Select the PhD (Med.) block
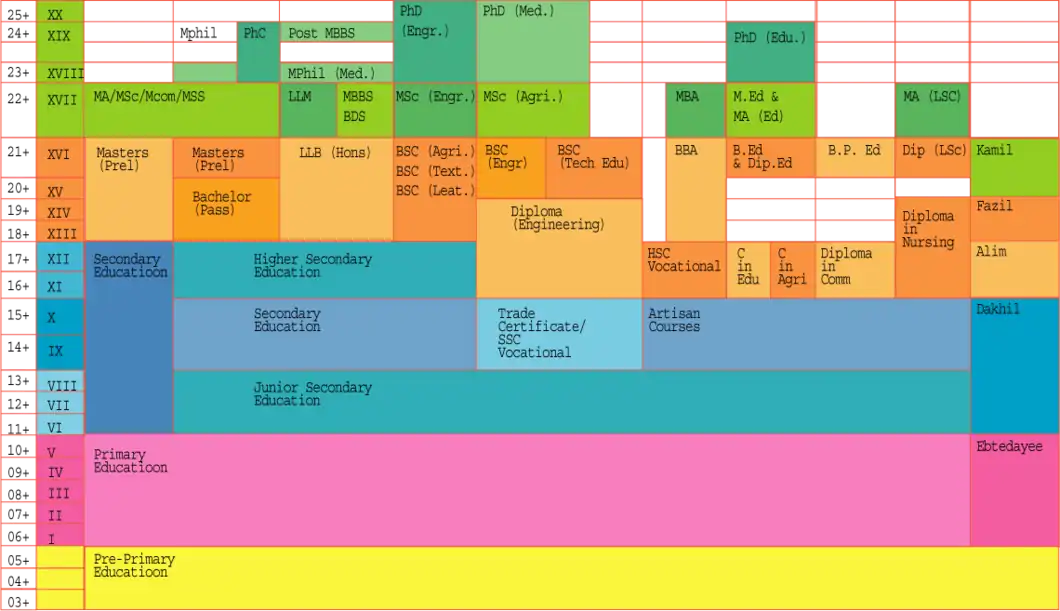The image size is (1060, 611). [x=531, y=42]
